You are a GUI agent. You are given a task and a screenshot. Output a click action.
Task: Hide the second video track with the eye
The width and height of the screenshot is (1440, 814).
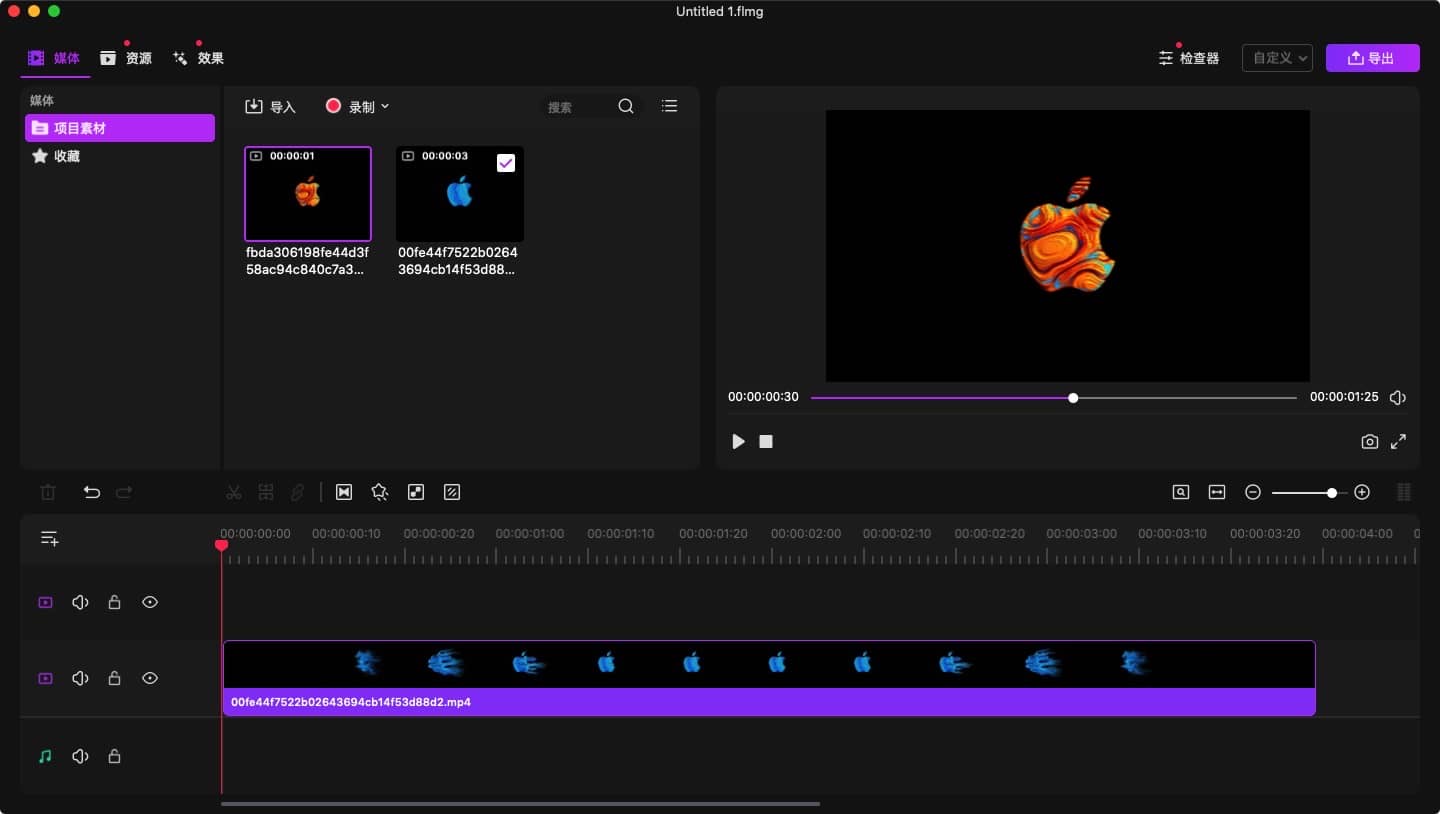click(150, 678)
